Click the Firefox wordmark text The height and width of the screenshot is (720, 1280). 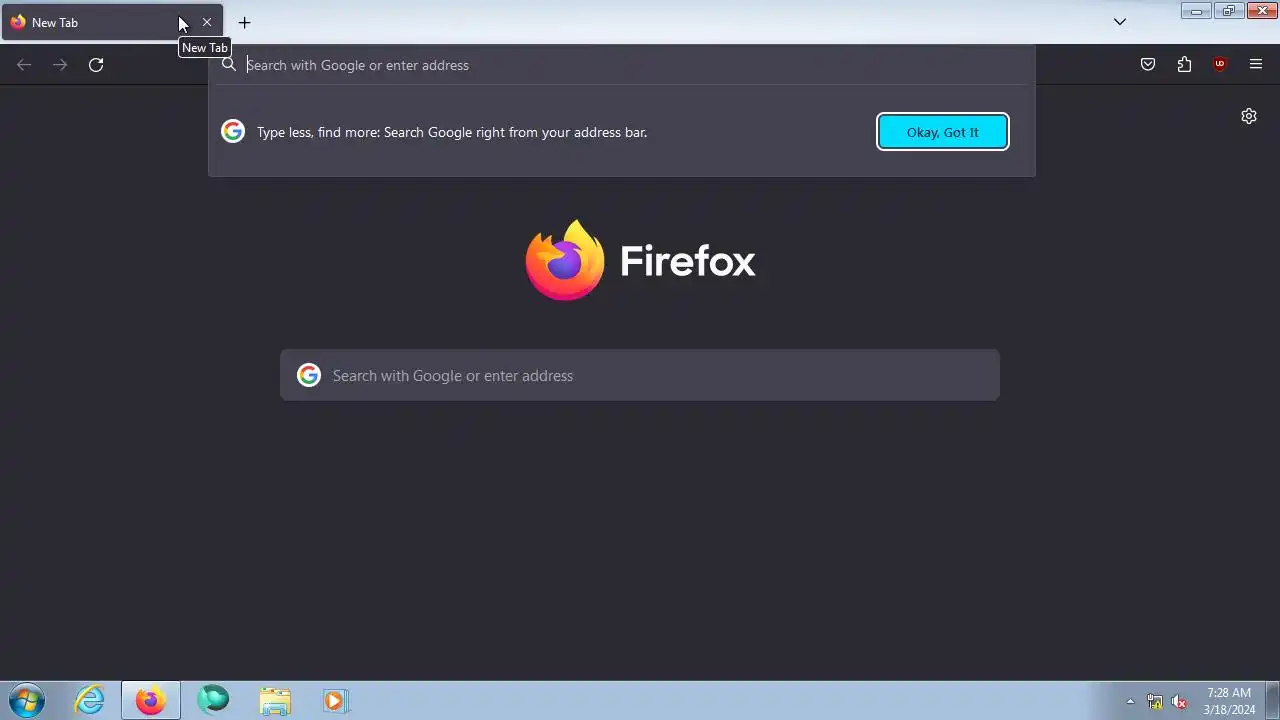click(688, 261)
